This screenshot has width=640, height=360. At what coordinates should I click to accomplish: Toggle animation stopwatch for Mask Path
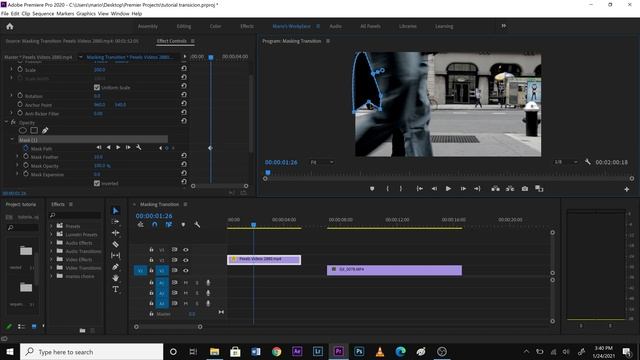pyautogui.click(x=26, y=148)
